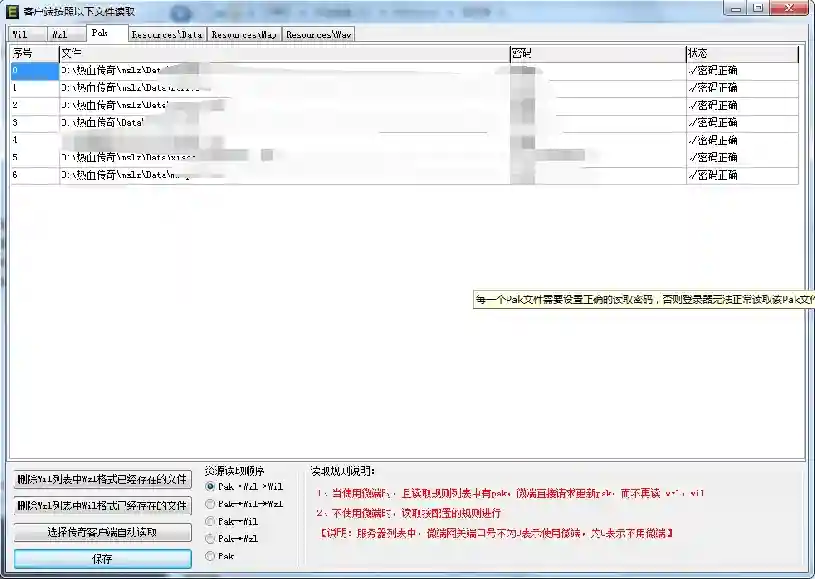Click 选择传奇客户端自动读取 button
This screenshot has width=815, height=579.
click(x=102, y=532)
